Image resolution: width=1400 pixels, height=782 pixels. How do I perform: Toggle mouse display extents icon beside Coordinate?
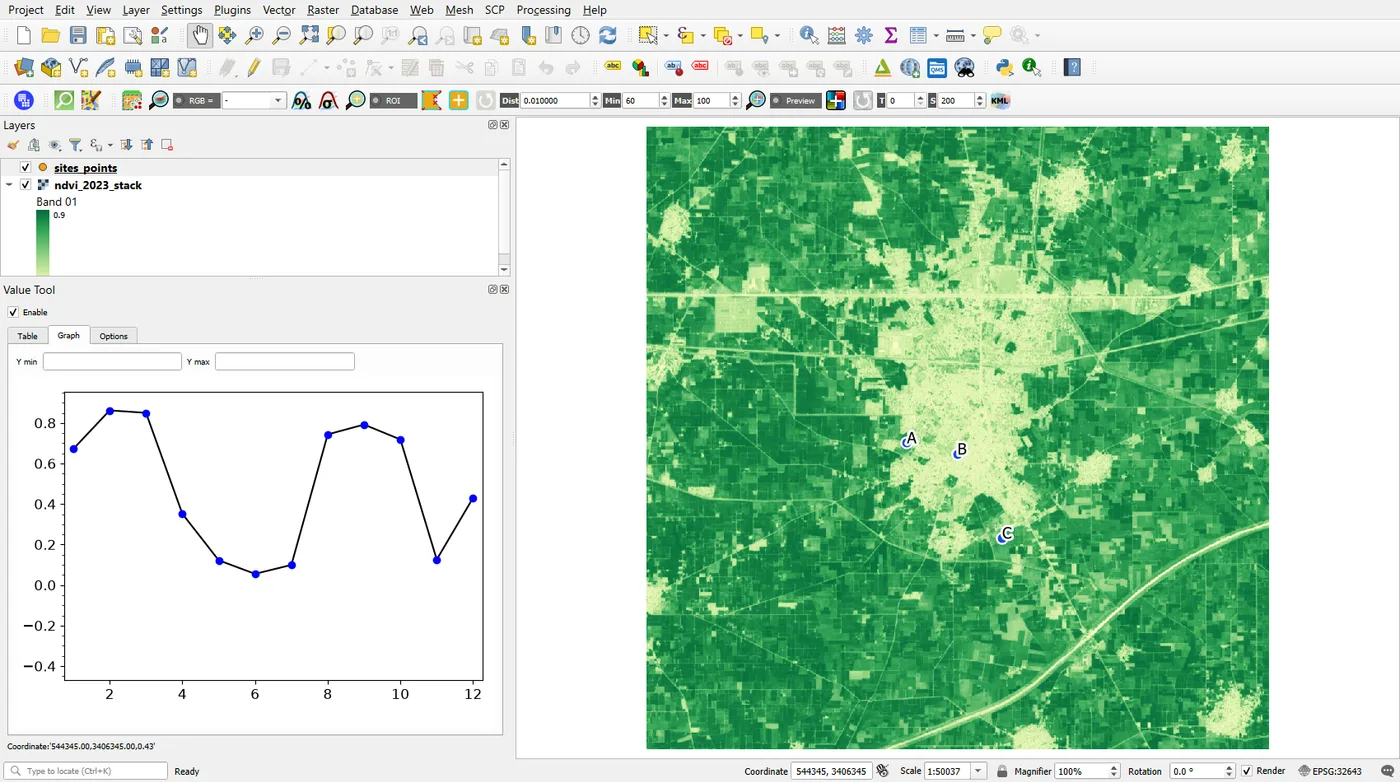[882, 771]
